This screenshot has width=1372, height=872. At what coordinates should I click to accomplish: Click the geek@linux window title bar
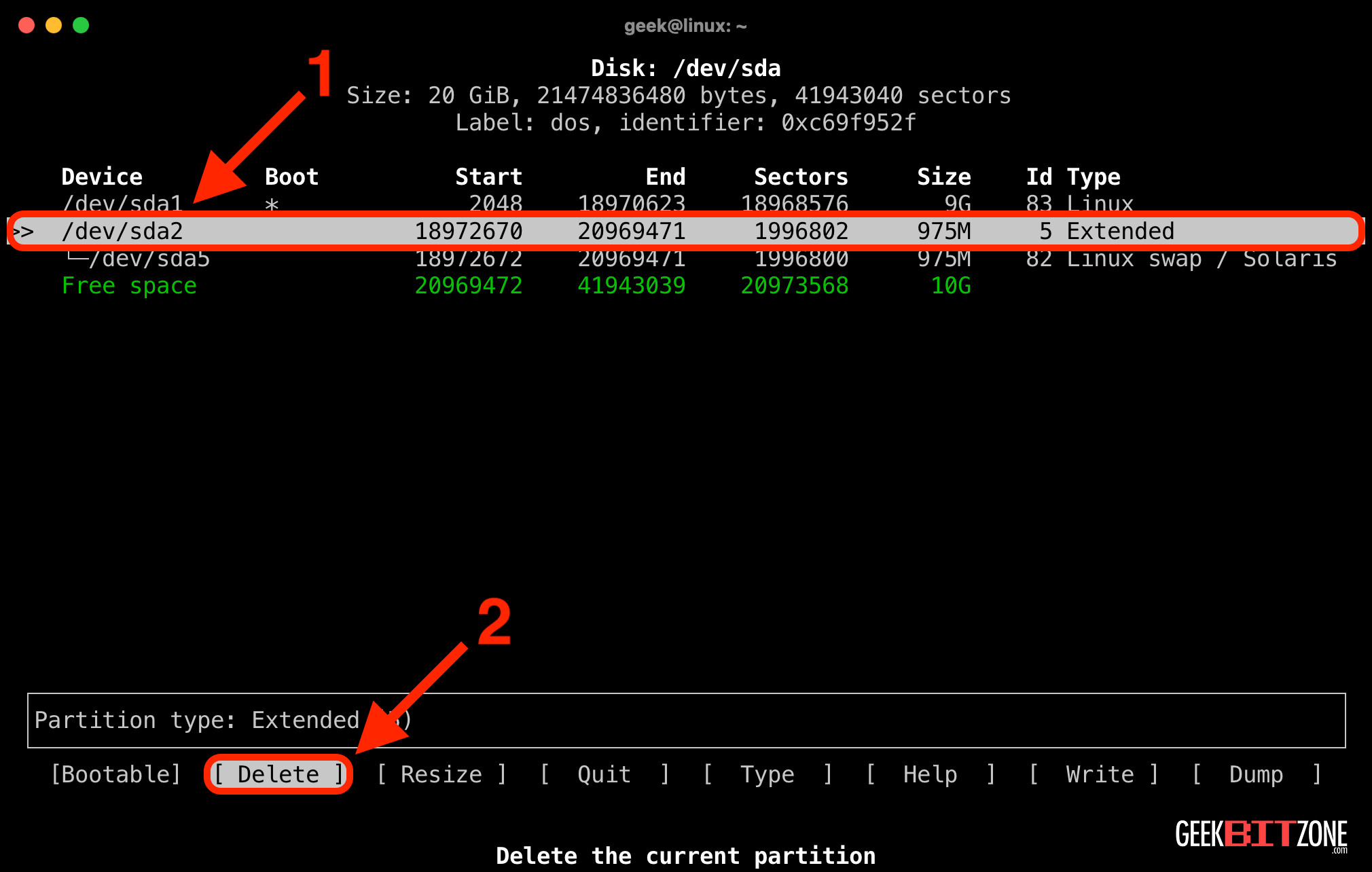685,25
